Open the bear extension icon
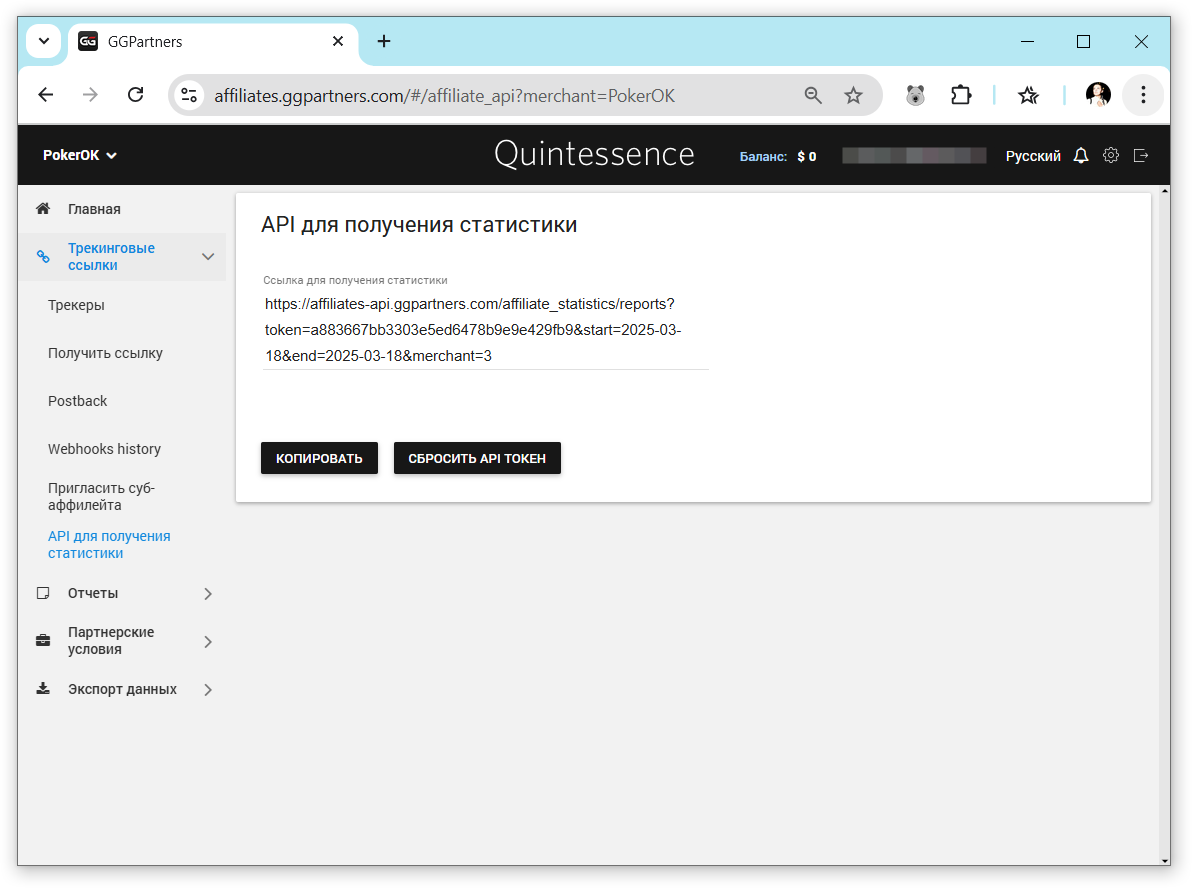1192x888 pixels. click(x=915, y=96)
